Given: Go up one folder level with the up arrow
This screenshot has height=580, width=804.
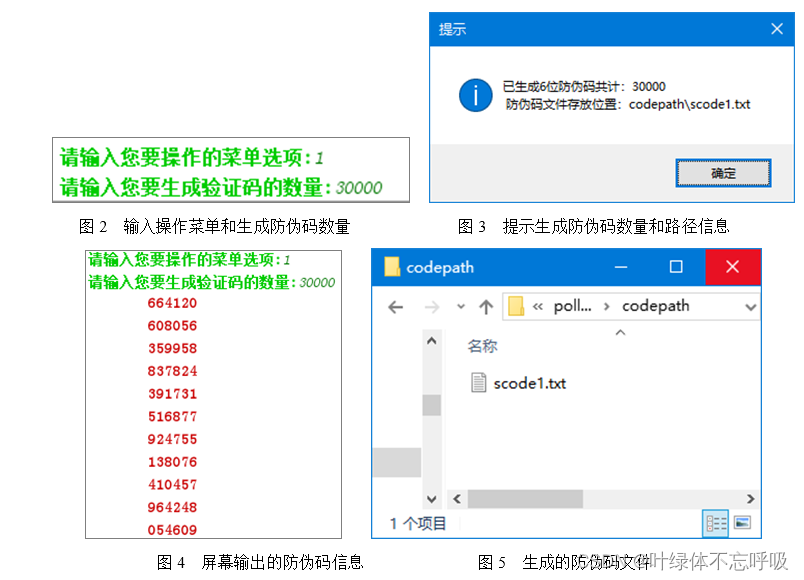Looking at the screenshot, I should coord(485,305).
